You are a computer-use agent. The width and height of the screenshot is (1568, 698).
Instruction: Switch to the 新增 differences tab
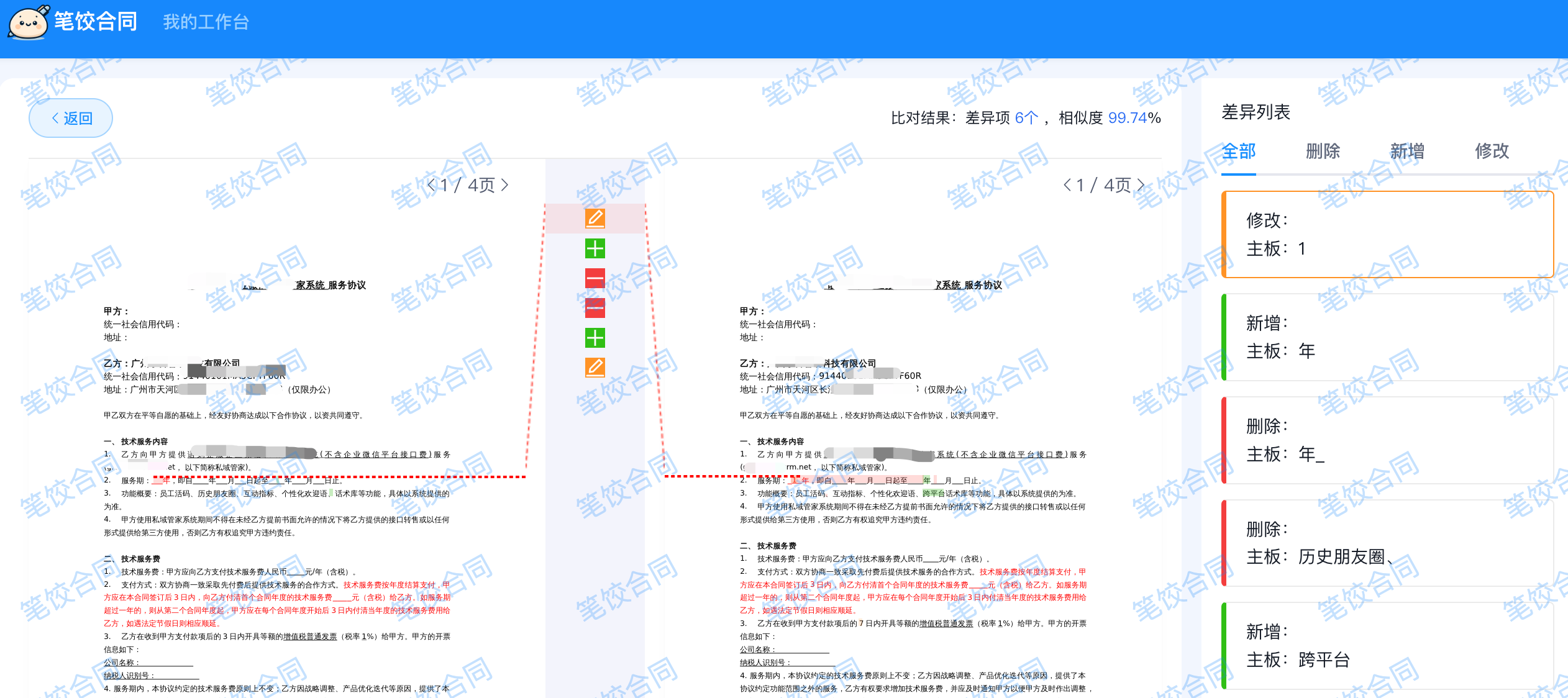coord(1407,152)
